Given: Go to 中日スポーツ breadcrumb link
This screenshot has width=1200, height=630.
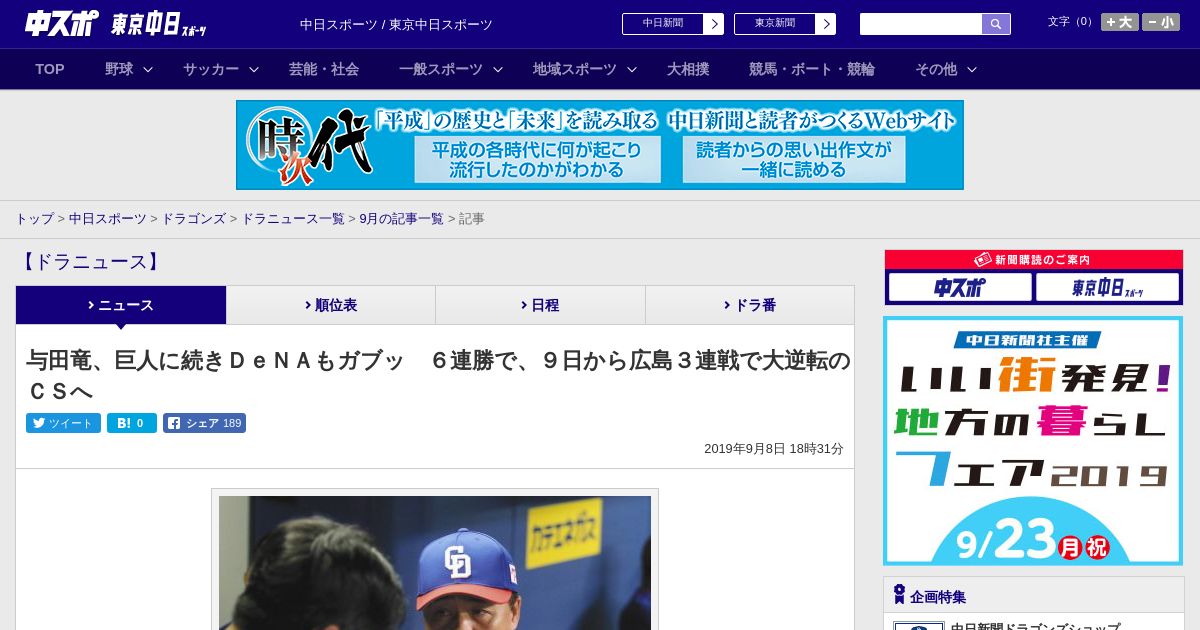Looking at the screenshot, I should pos(108,218).
